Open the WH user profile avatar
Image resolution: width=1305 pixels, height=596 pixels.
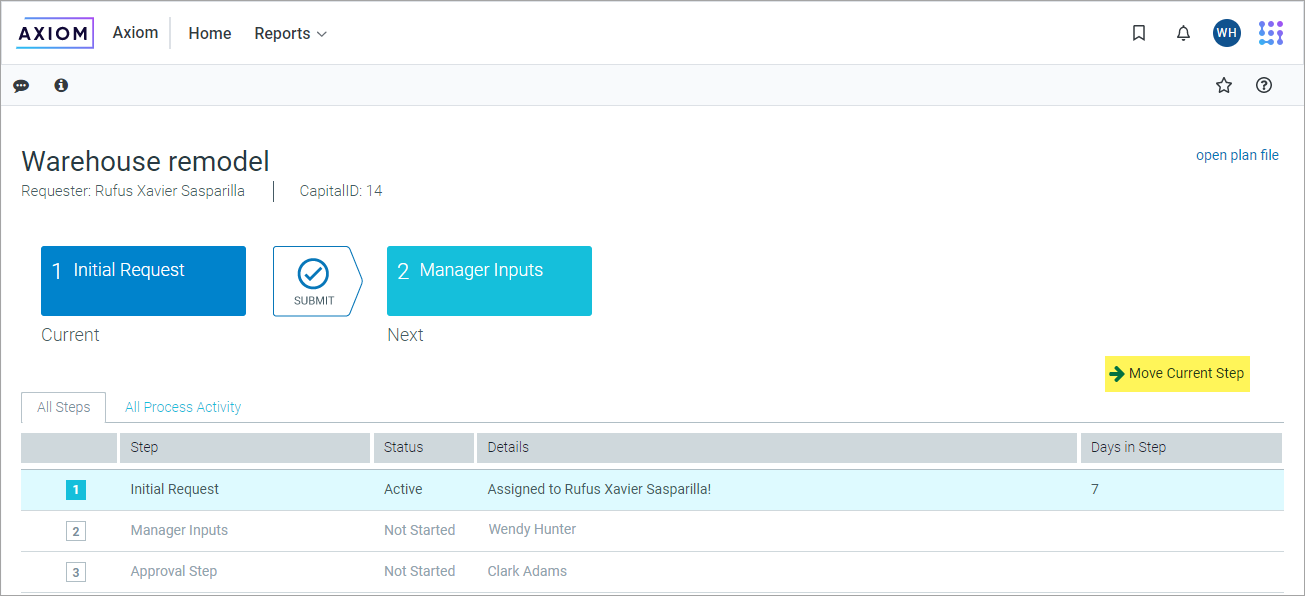1226,33
